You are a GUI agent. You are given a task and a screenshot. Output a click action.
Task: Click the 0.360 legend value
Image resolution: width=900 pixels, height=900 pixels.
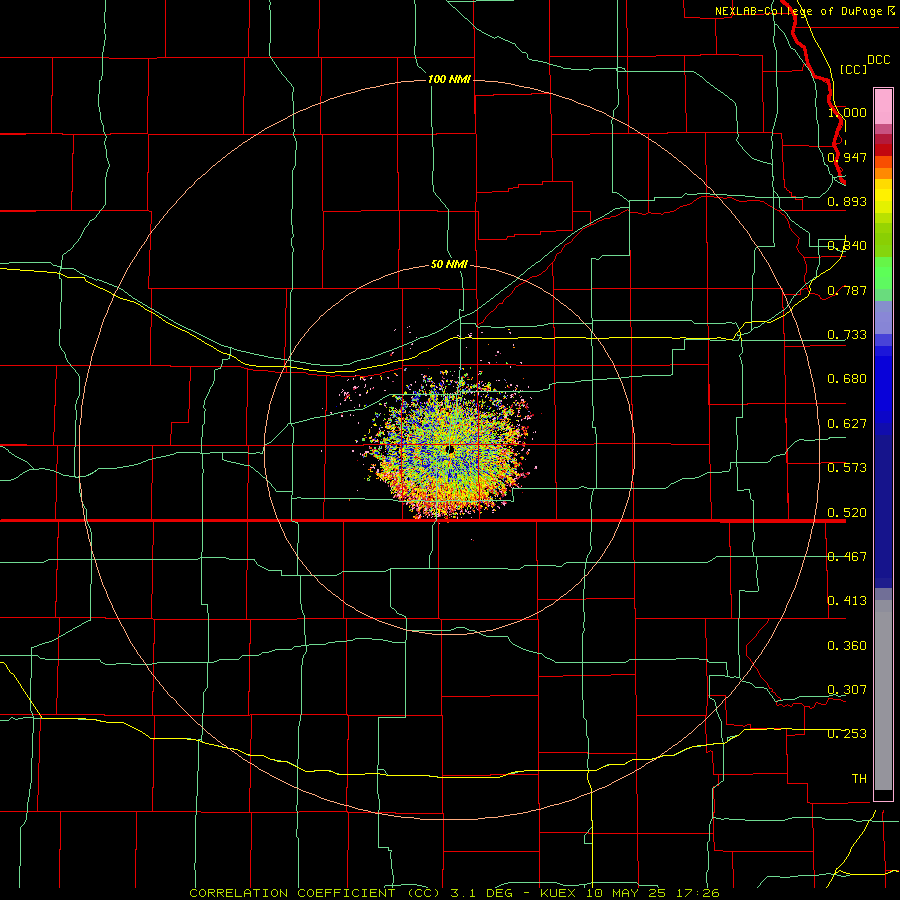point(847,646)
